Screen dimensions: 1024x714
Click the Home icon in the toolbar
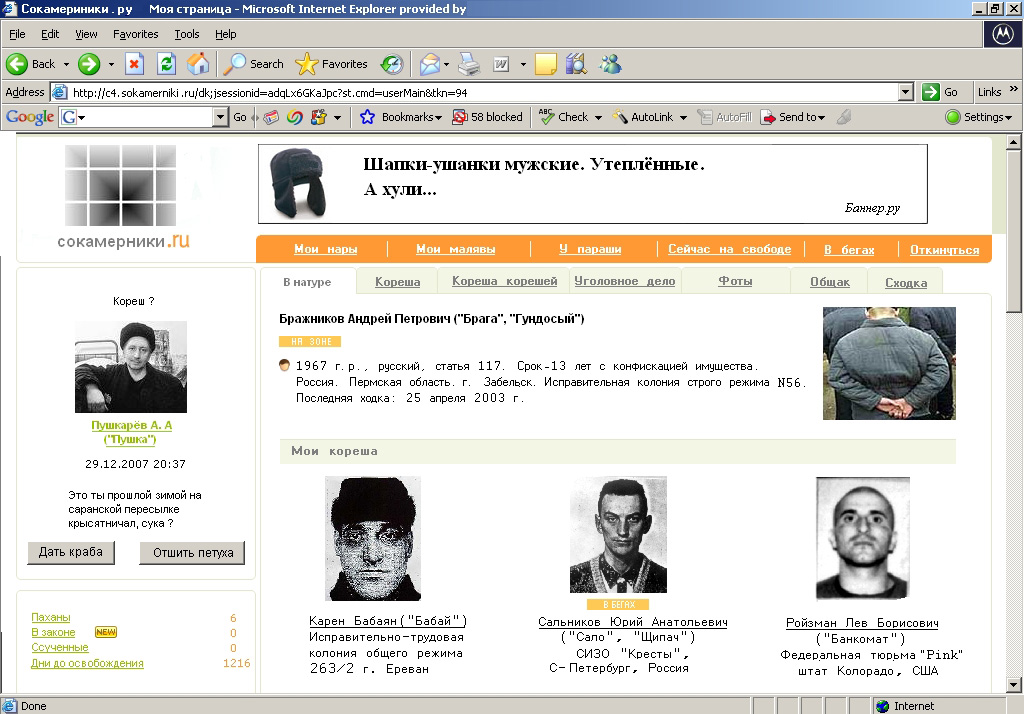(199, 63)
